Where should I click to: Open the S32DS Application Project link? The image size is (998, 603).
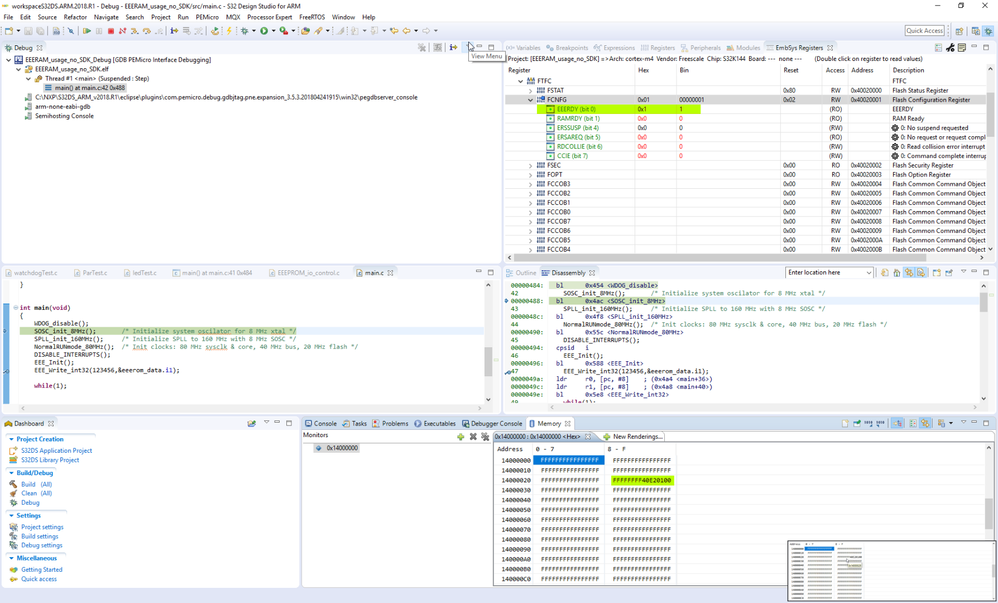(x=56, y=451)
